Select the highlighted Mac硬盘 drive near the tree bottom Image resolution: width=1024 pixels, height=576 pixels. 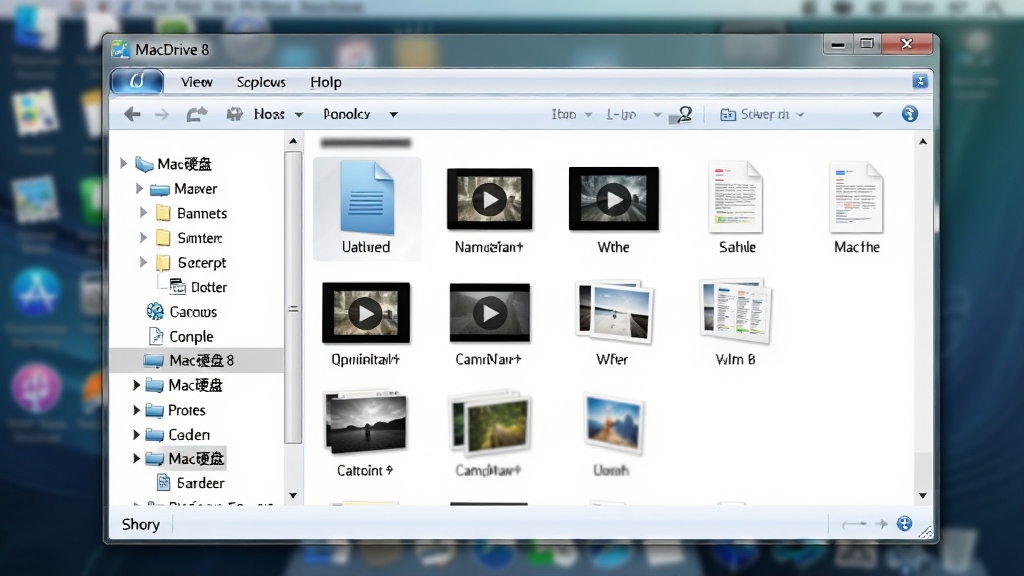pyautogui.click(x=185, y=459)
